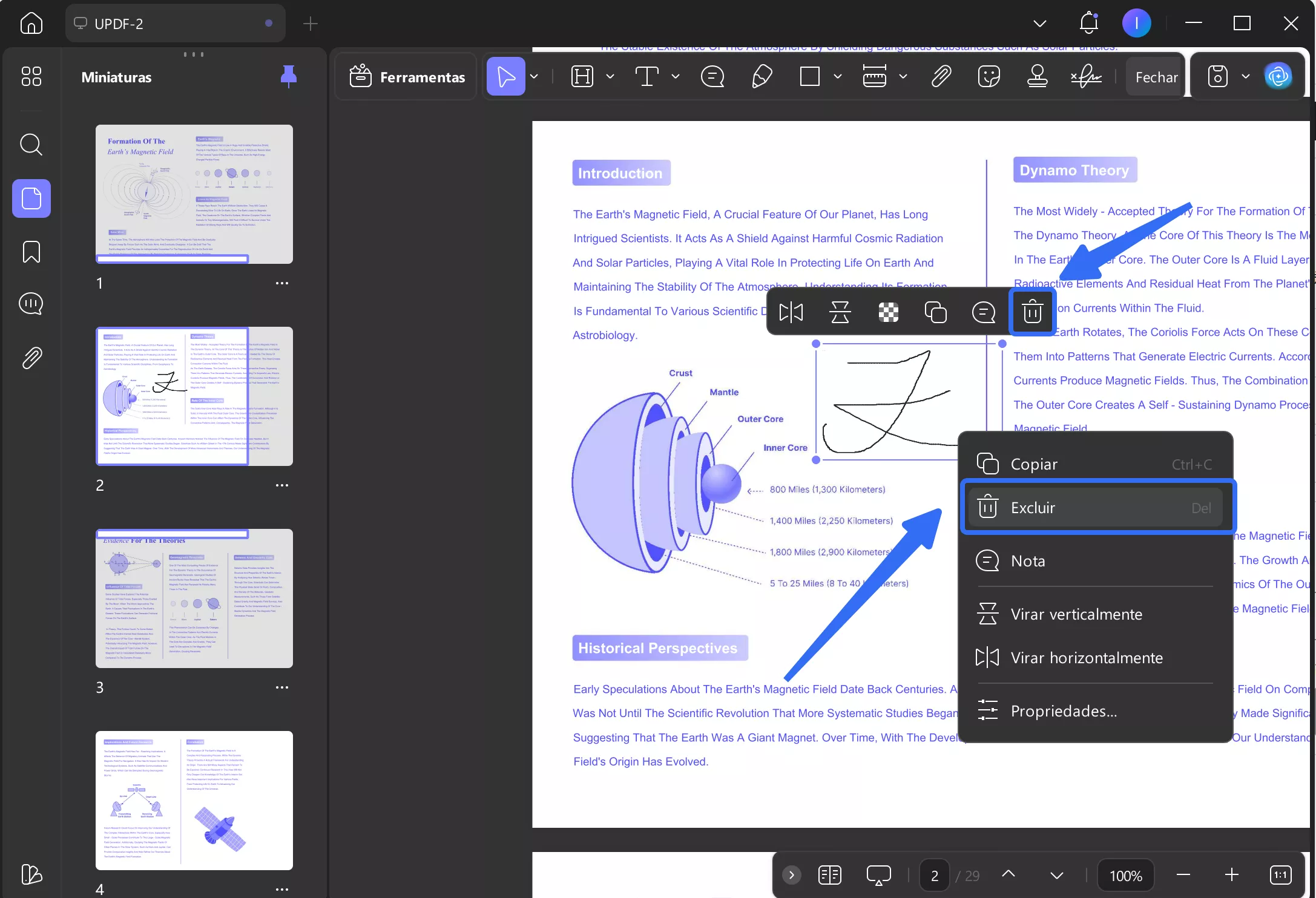Select the cursor selection tool
The image size is (1316, 898).
[x=505, y=76]
